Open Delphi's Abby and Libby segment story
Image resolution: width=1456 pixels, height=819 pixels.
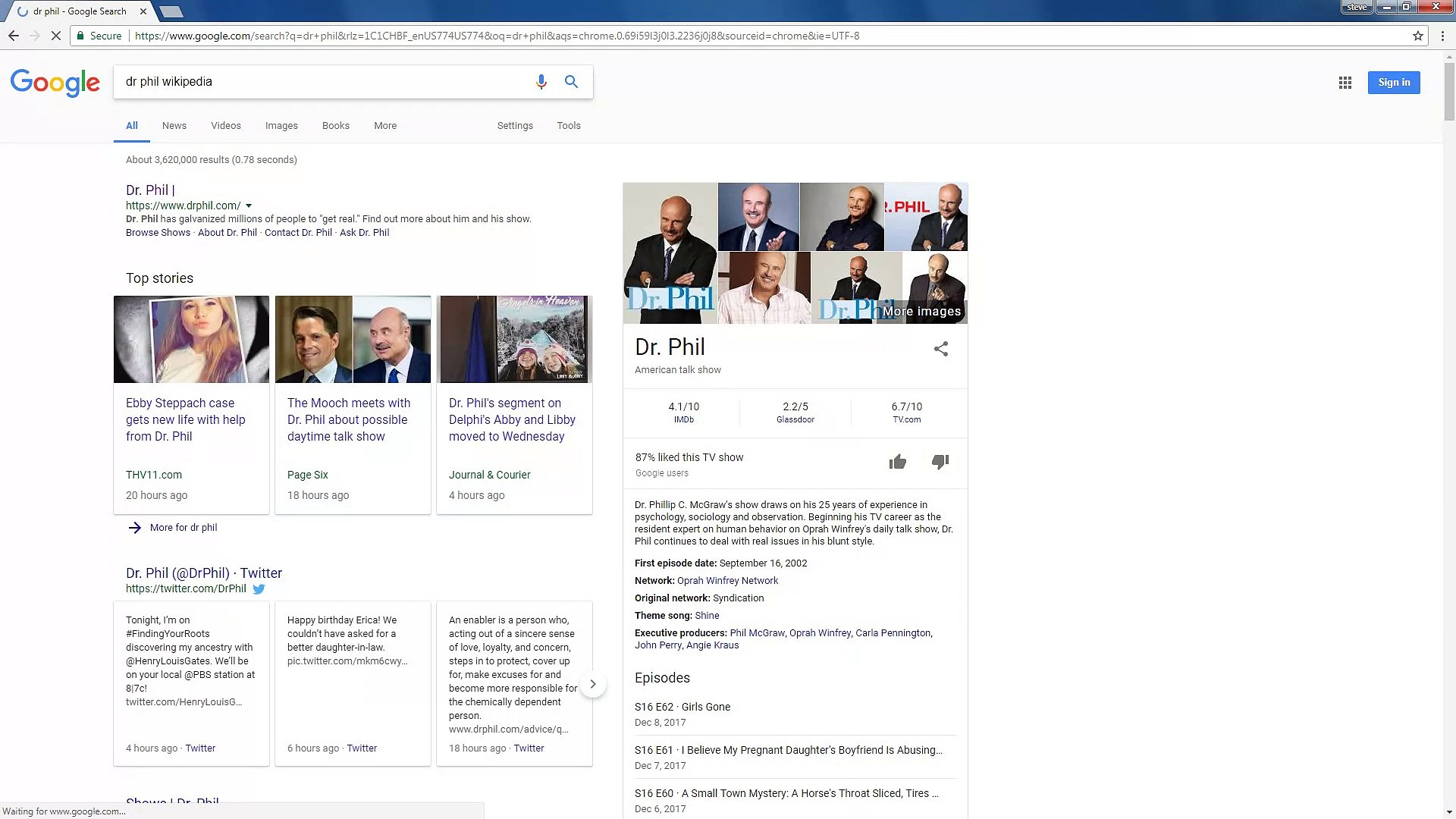click(x=512, y=419)
